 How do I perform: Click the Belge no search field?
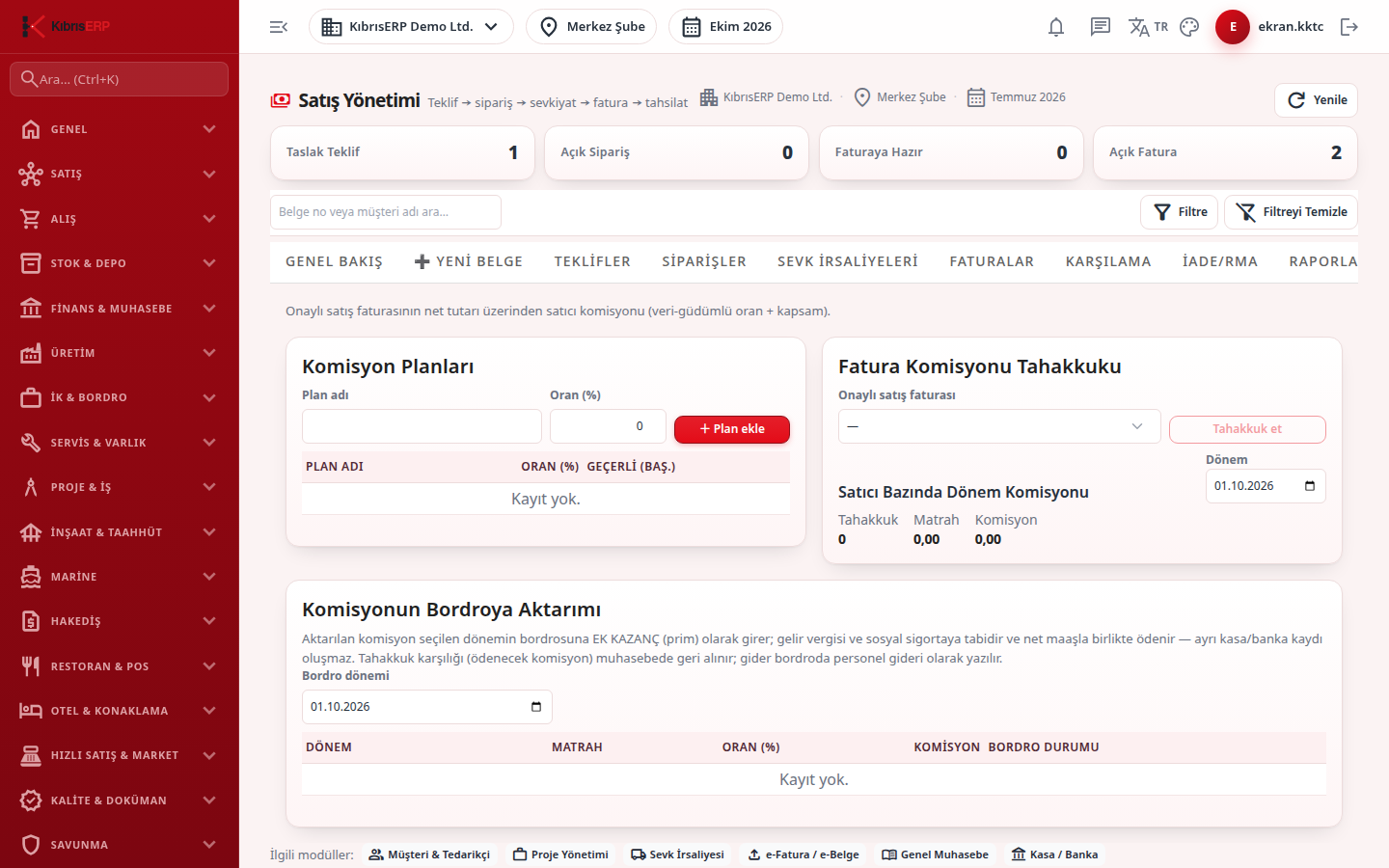click(386, 212)
